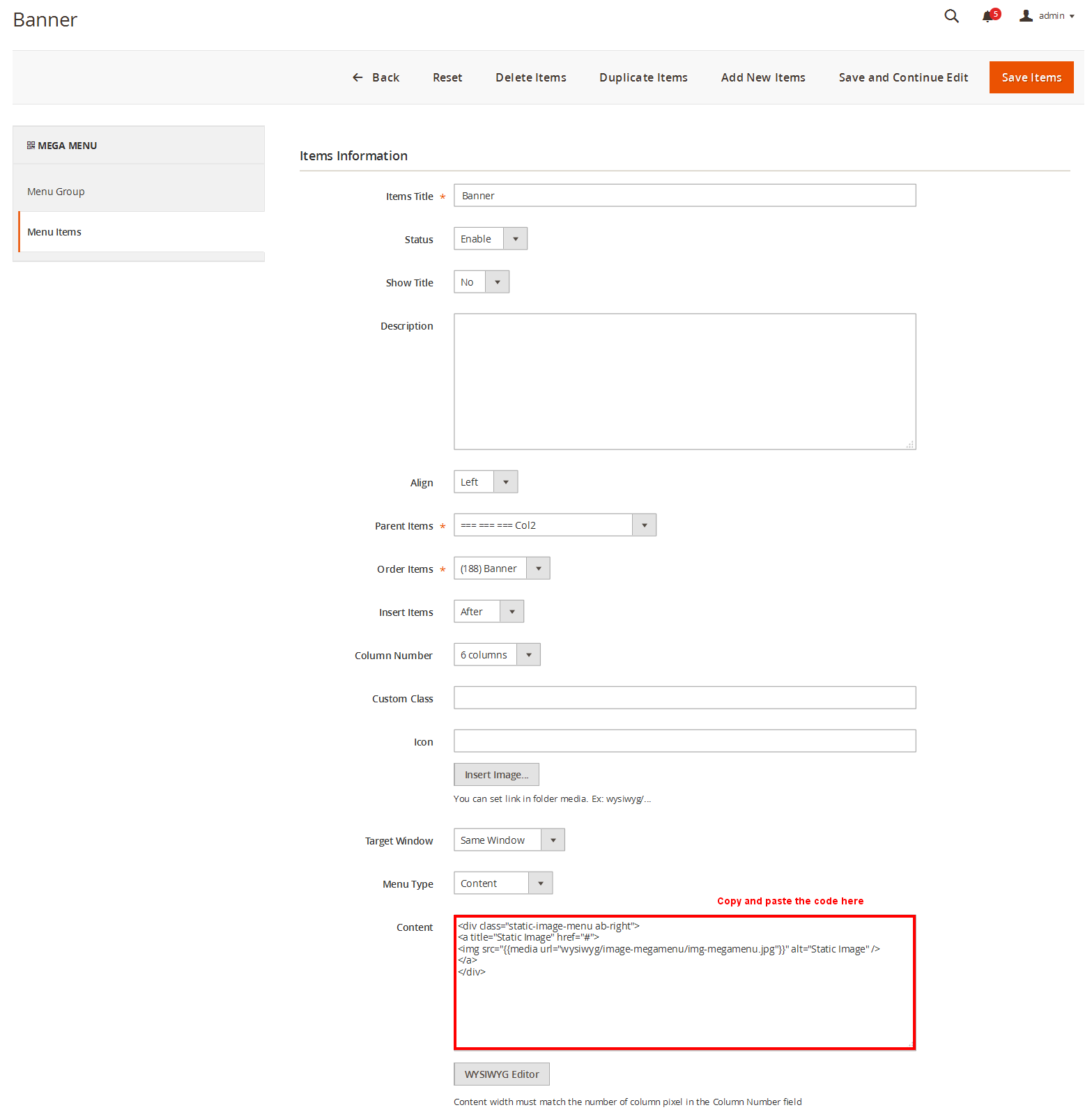Open the Menu Group tab

139,192
